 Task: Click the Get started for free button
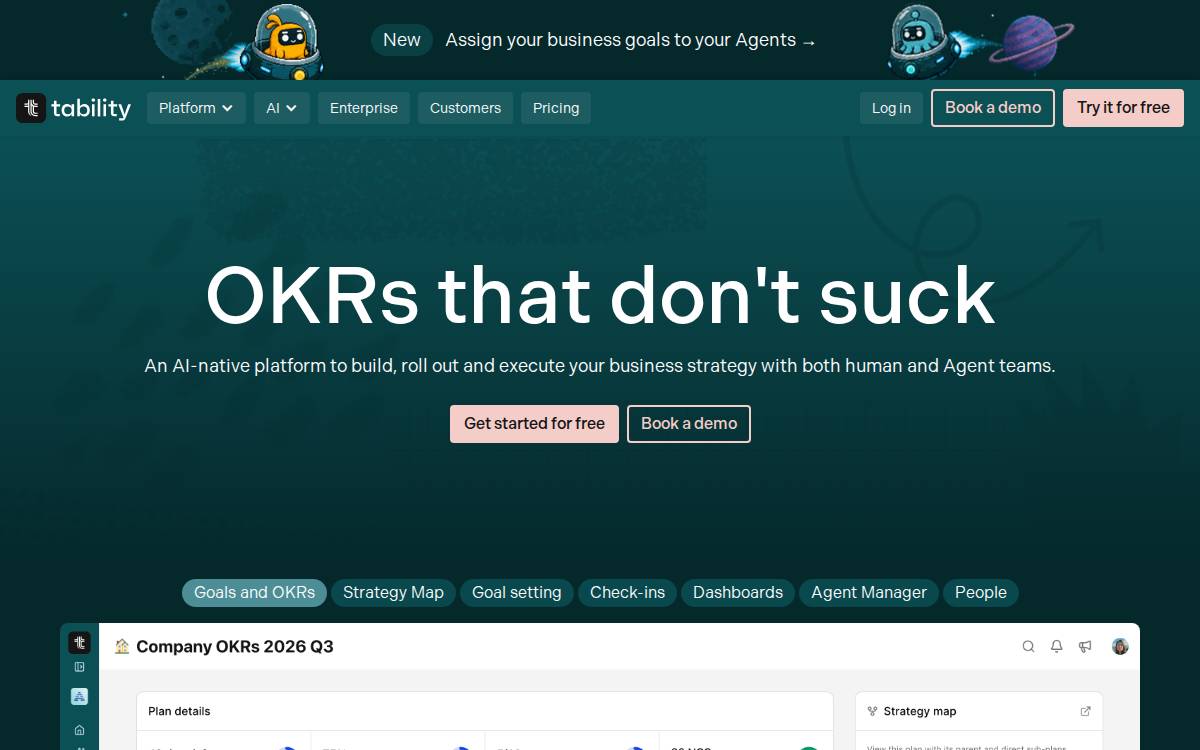(534, 424)
